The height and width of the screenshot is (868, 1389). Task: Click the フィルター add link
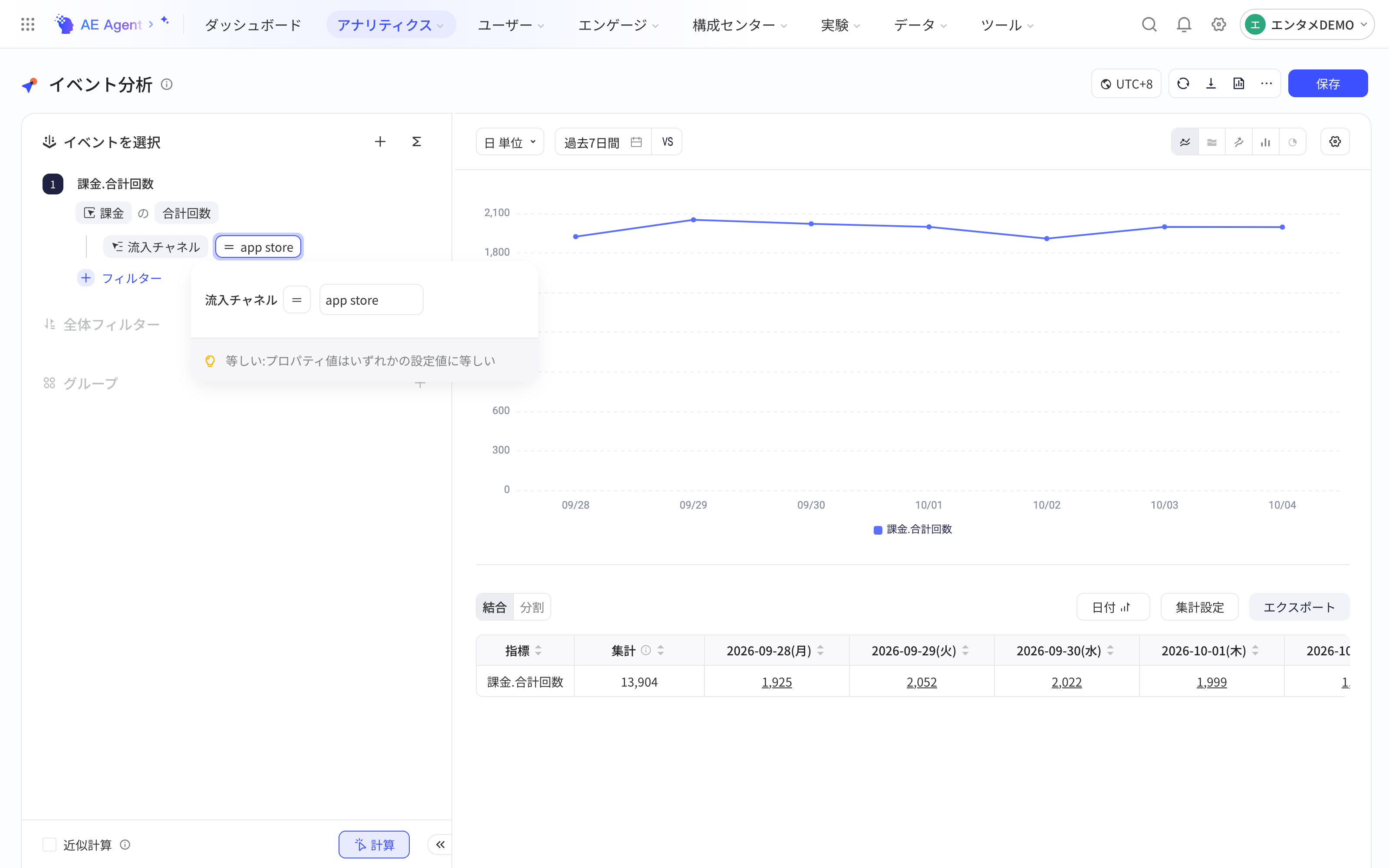(x=120, y=279)
